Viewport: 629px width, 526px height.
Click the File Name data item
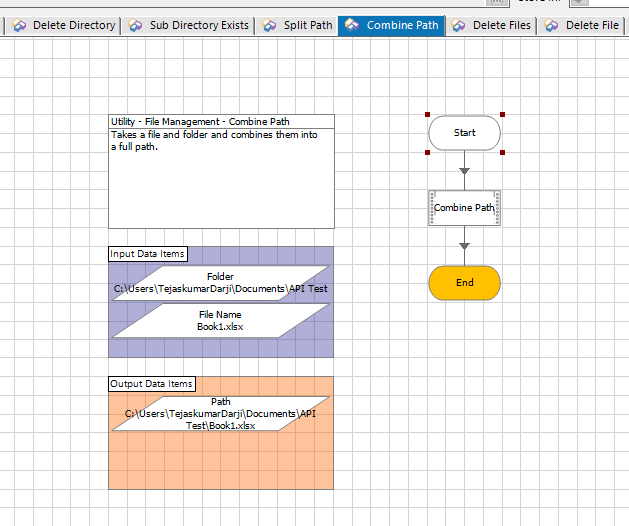point(220,320)
